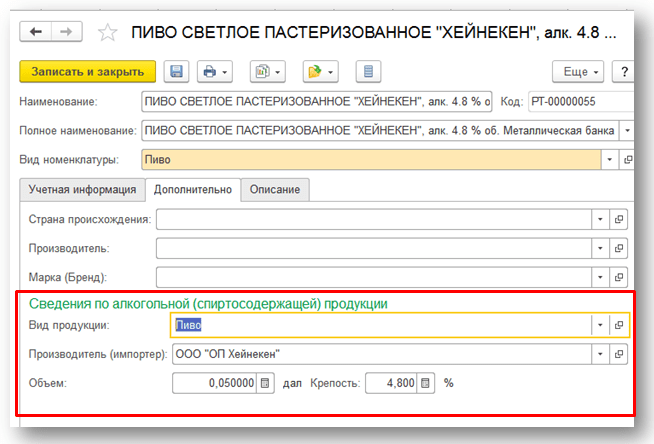
Task: Click the Крепость field showing 4,800
Action: 391,383
